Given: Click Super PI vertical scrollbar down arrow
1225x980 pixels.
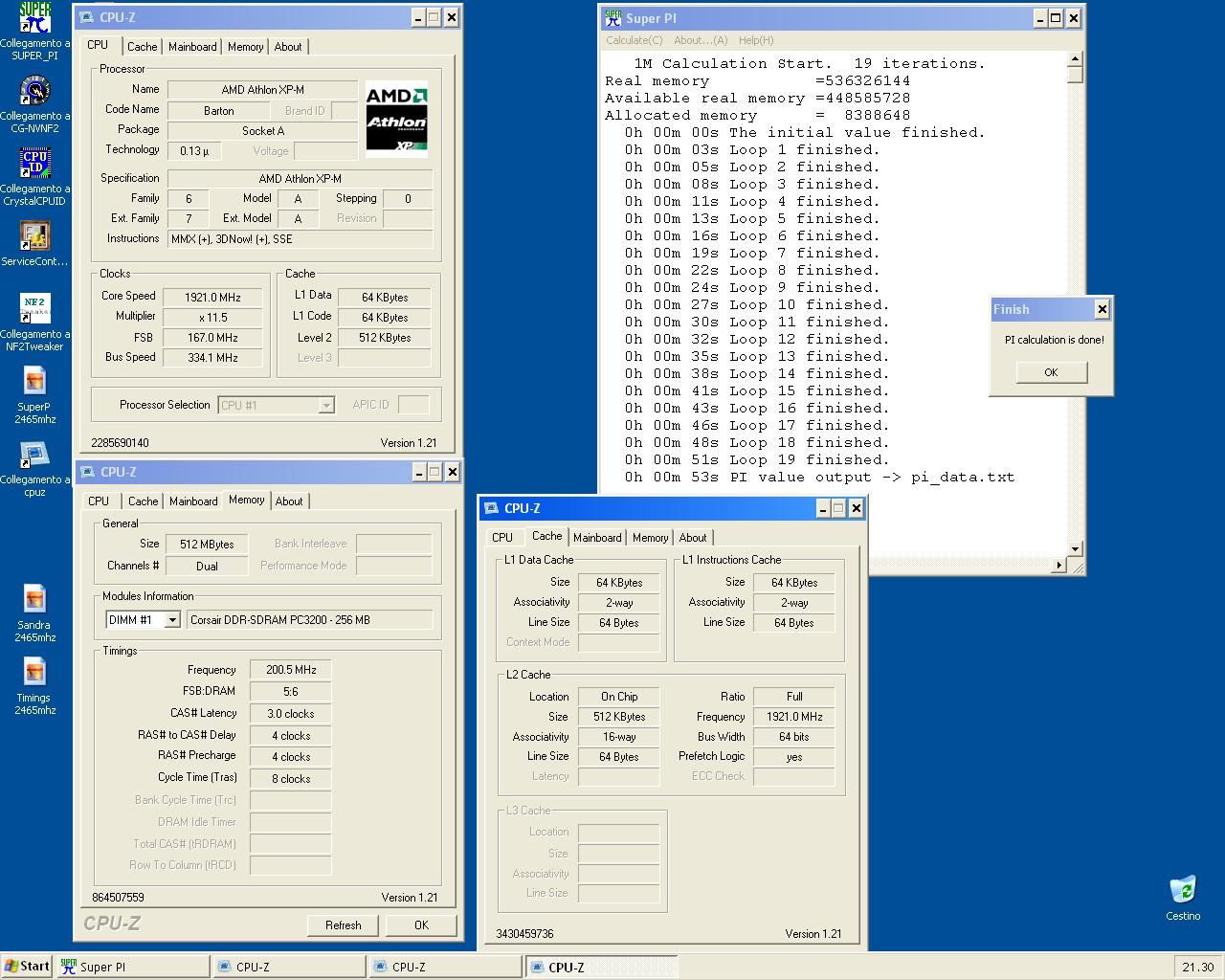Looking at the screenshot, I should 1075,549.
